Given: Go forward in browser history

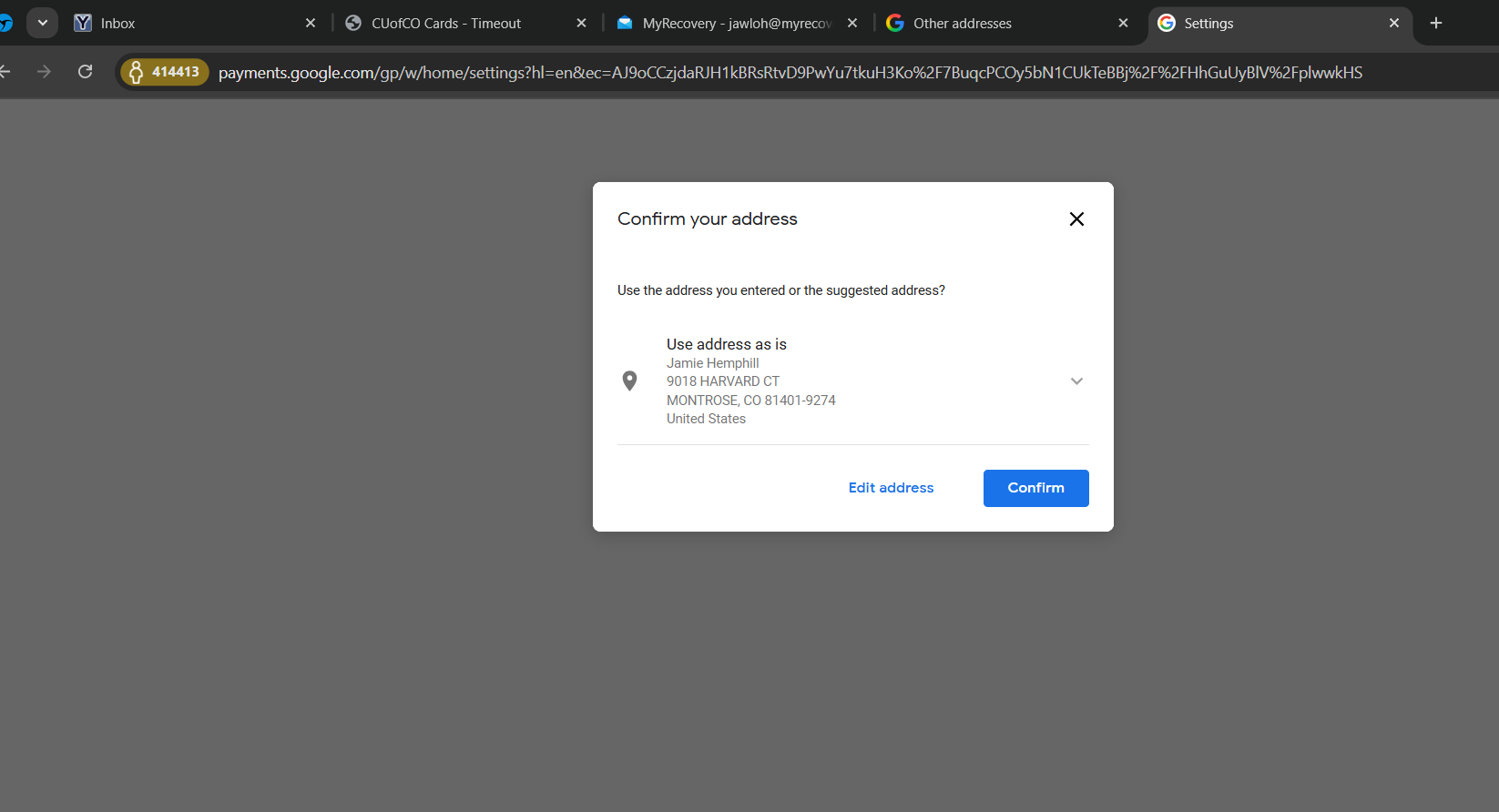Looking at the screenshot, I should 44,72.
